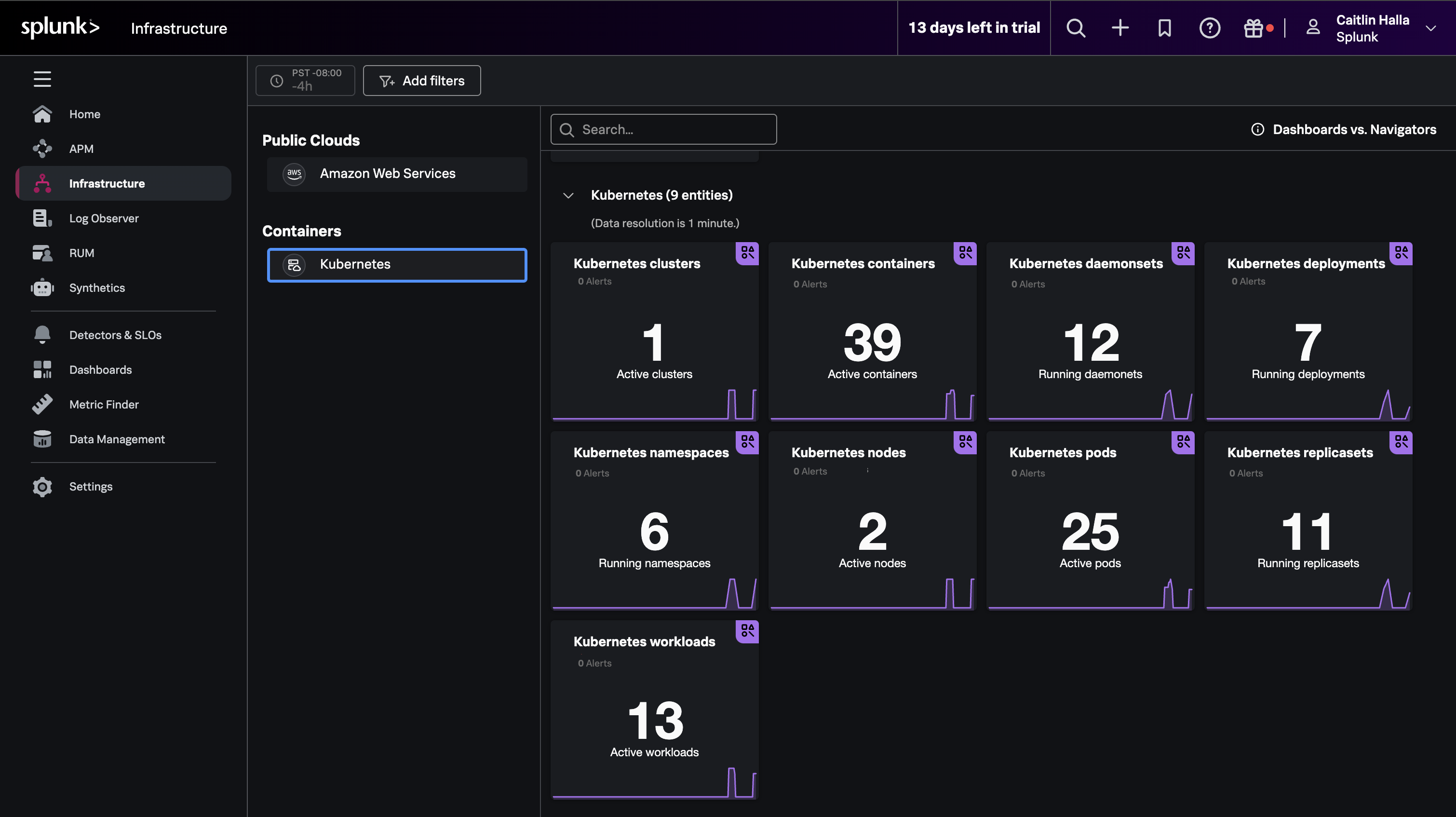Click the Add filters button
This screenshot has height=817, width=1456.
click(422, 80)
